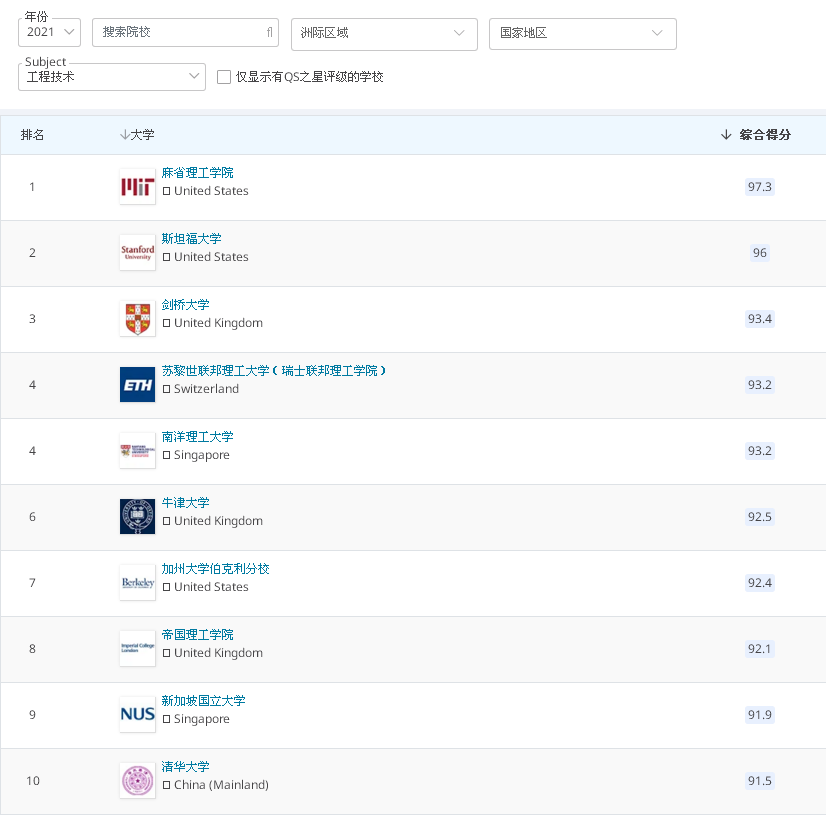
Task: Open the Subject 工程技术 dropdown
Action: coord(112,77)
